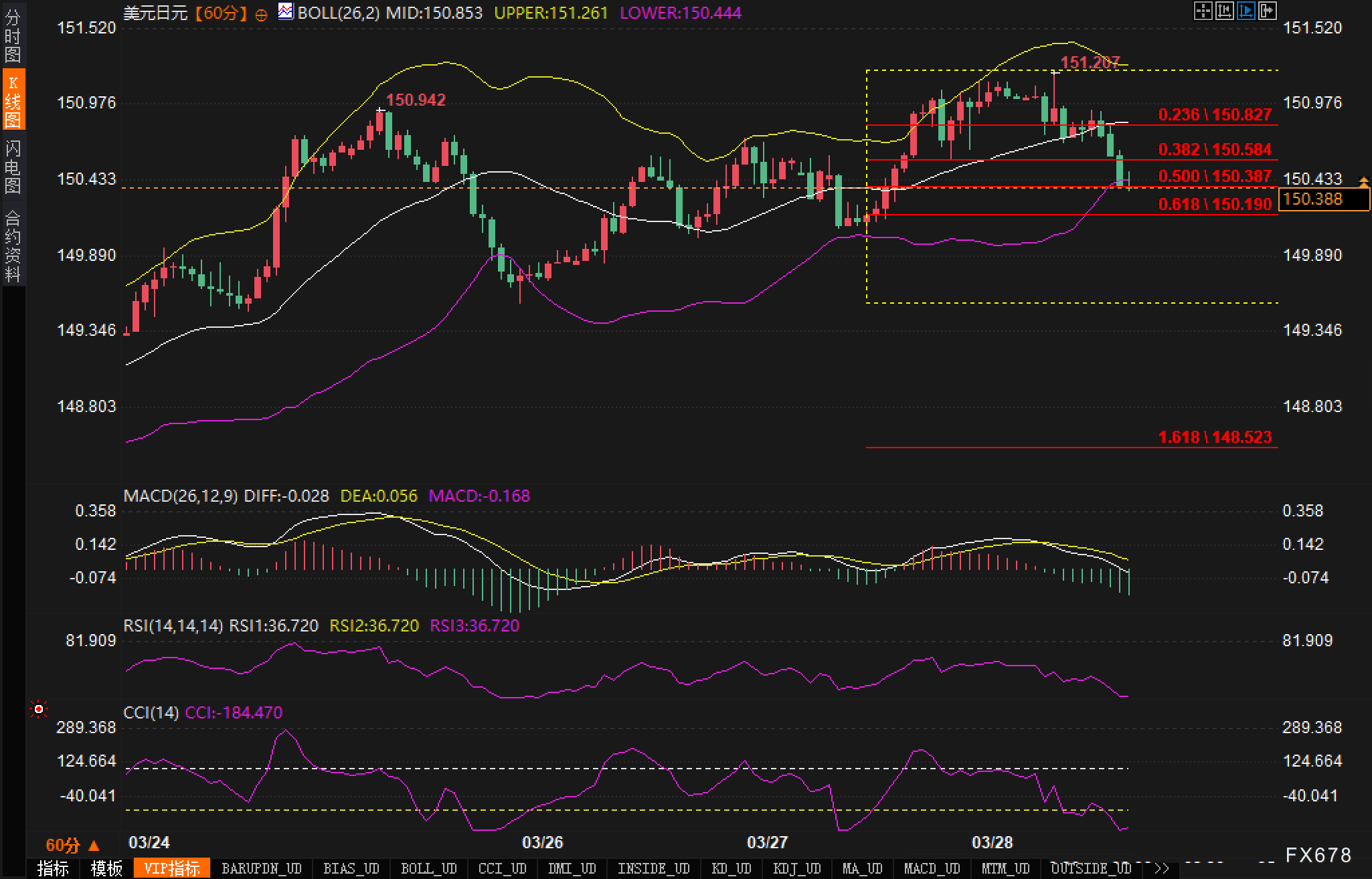Select the K线图 sidebar mode
The width and height of the screenshot is (1372, 879).
point(13,100)
